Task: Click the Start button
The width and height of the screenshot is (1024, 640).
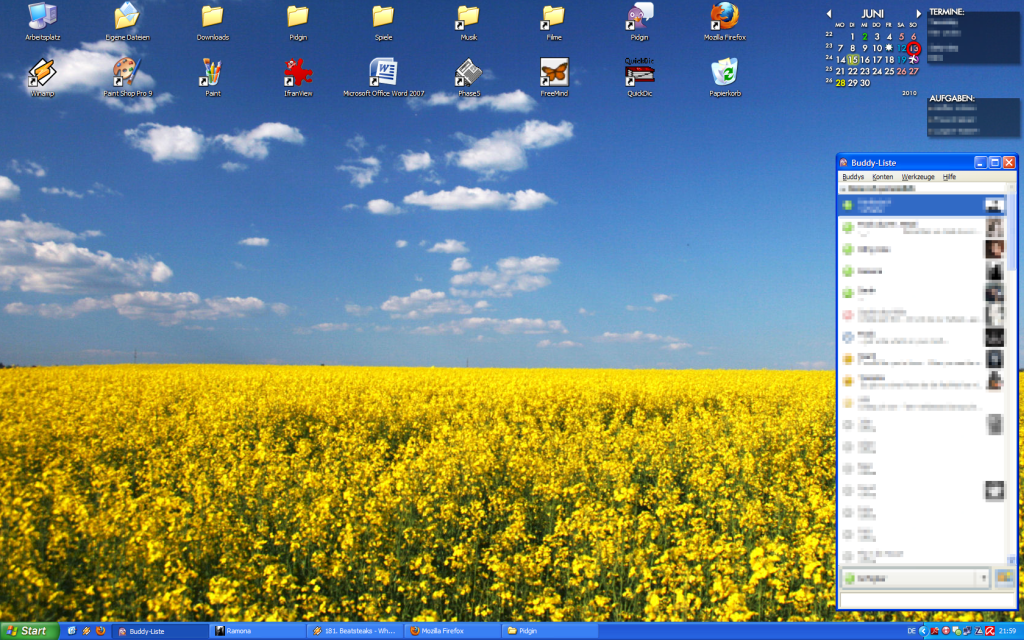Action: coord(28,631)
